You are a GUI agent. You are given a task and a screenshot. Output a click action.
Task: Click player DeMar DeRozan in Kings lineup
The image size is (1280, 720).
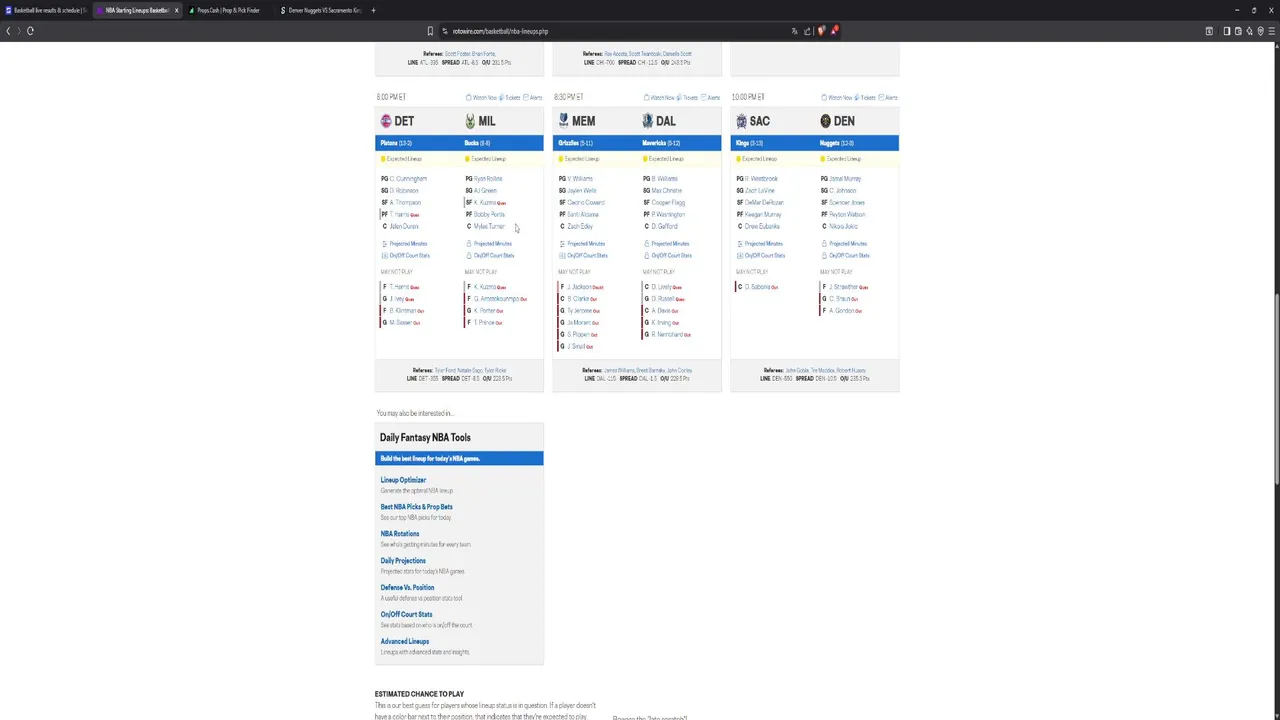(x=764, y=202)
